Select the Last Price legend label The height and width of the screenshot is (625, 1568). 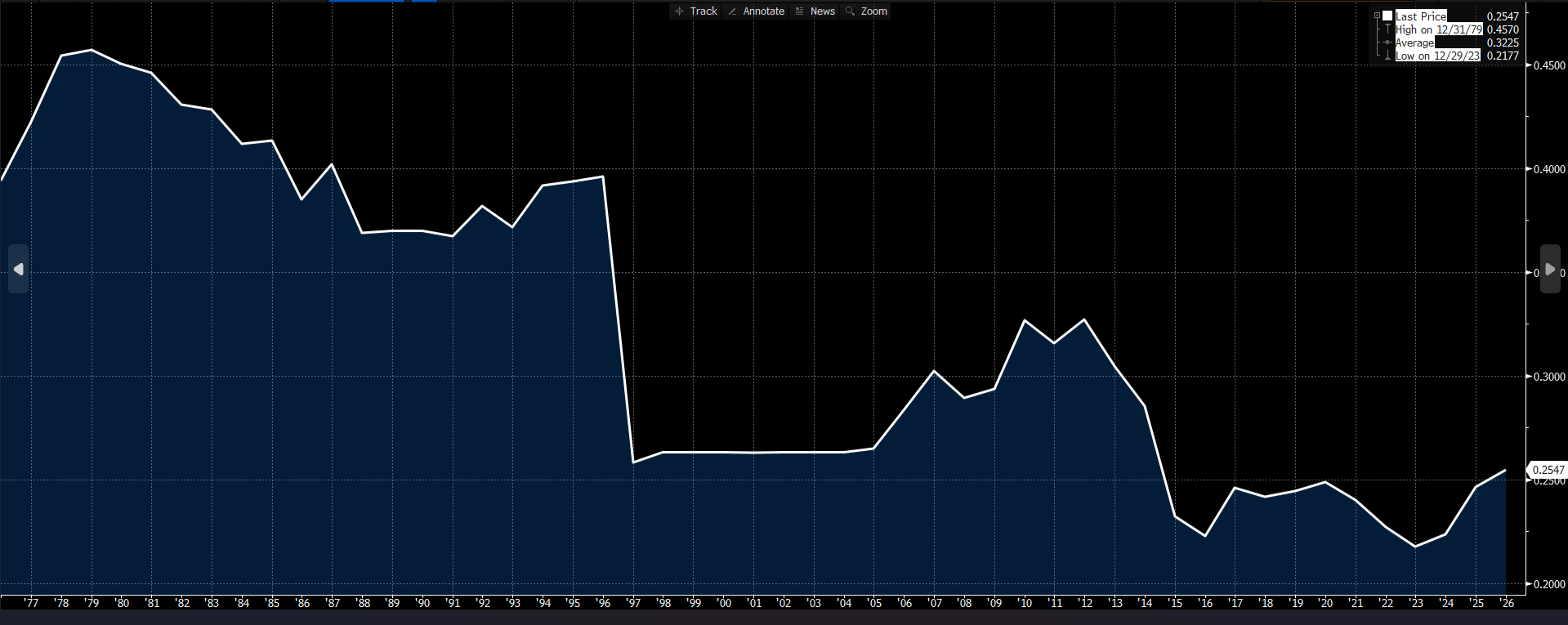tap(1421, 16)
